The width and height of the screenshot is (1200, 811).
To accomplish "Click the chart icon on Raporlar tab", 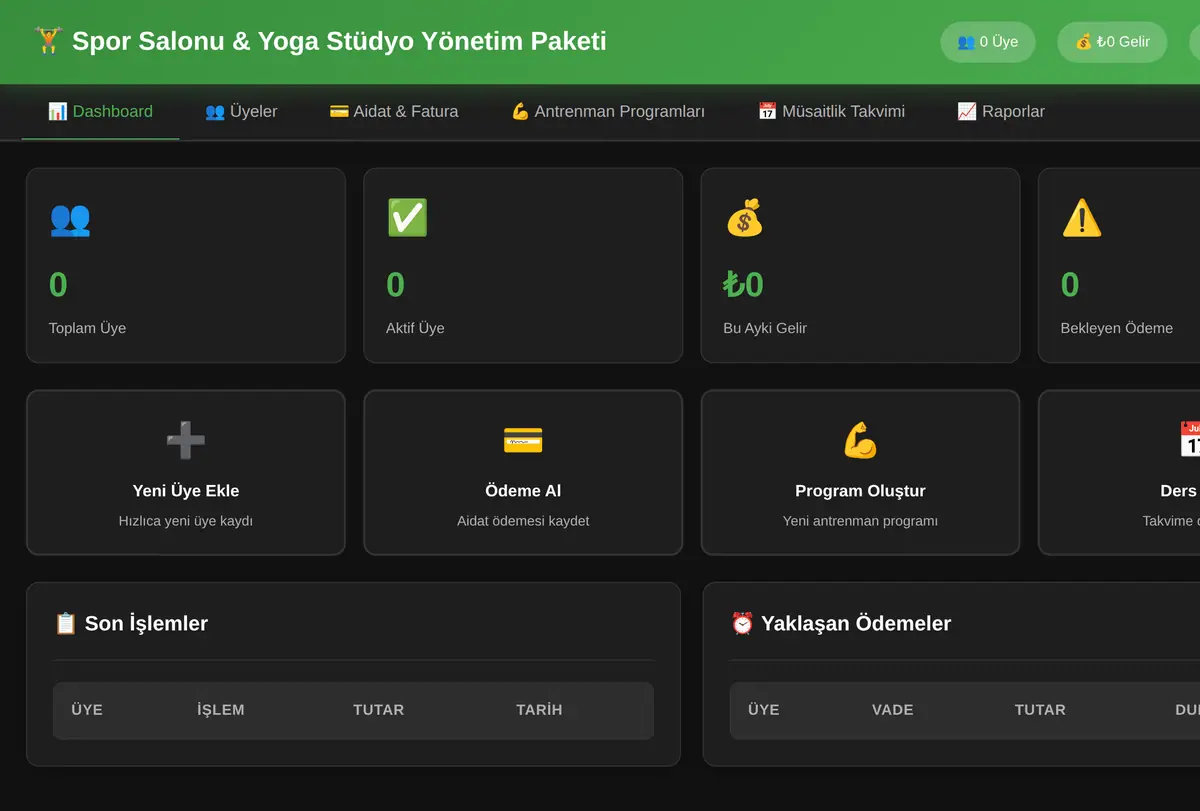I will click(967, 112).
